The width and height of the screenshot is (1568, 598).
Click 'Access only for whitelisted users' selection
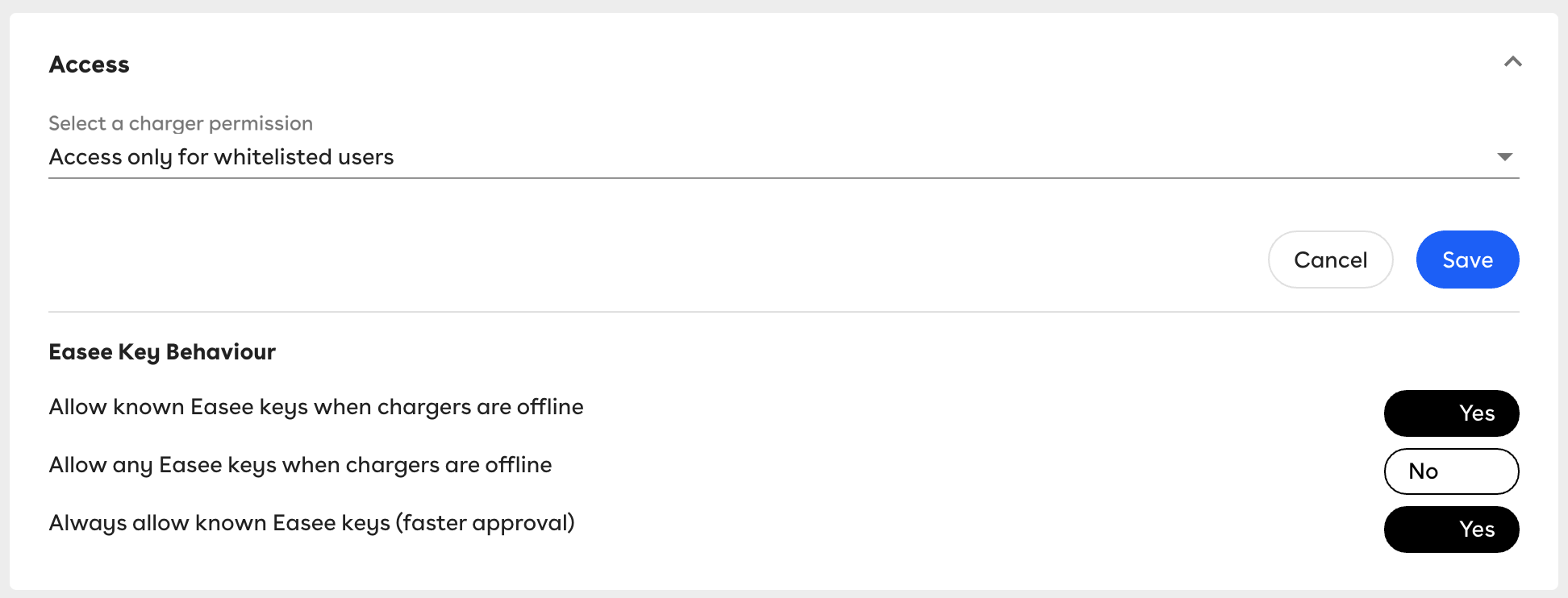(221, 157)
